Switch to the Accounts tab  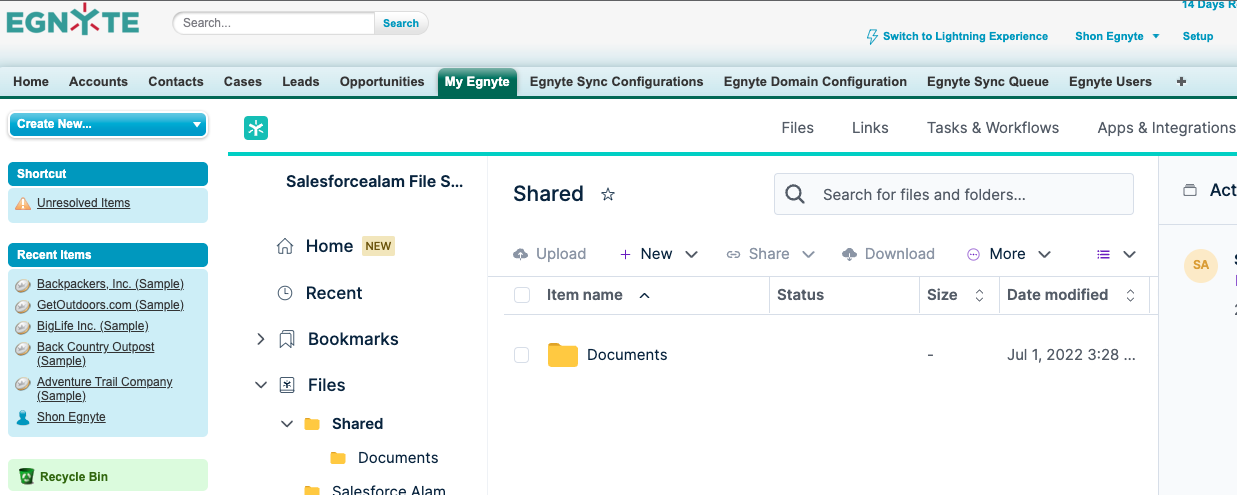pos(98,82)
